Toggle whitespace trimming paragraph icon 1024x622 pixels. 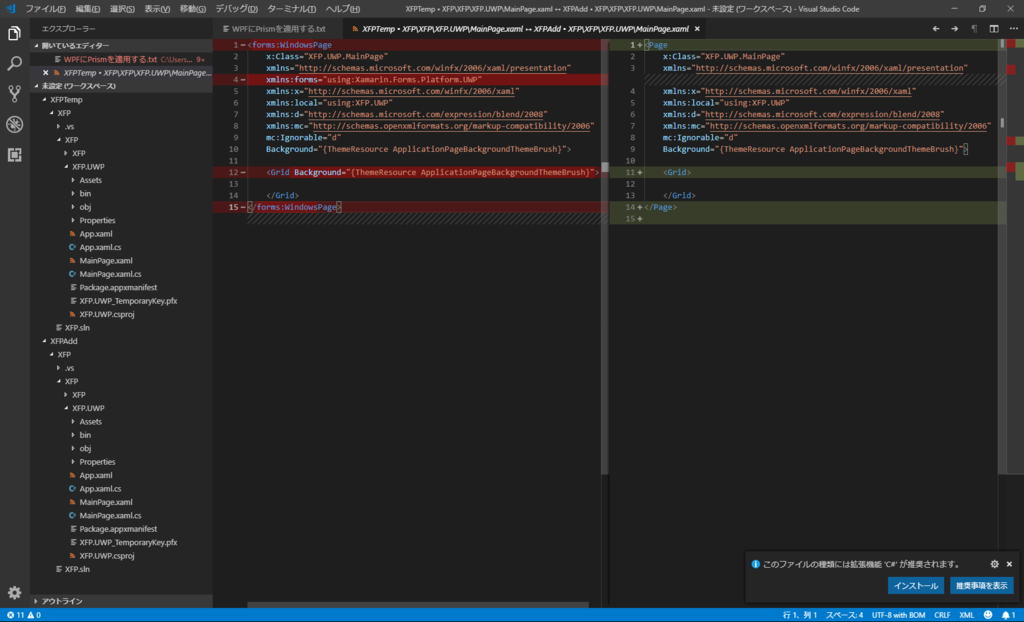coord(974,29)
